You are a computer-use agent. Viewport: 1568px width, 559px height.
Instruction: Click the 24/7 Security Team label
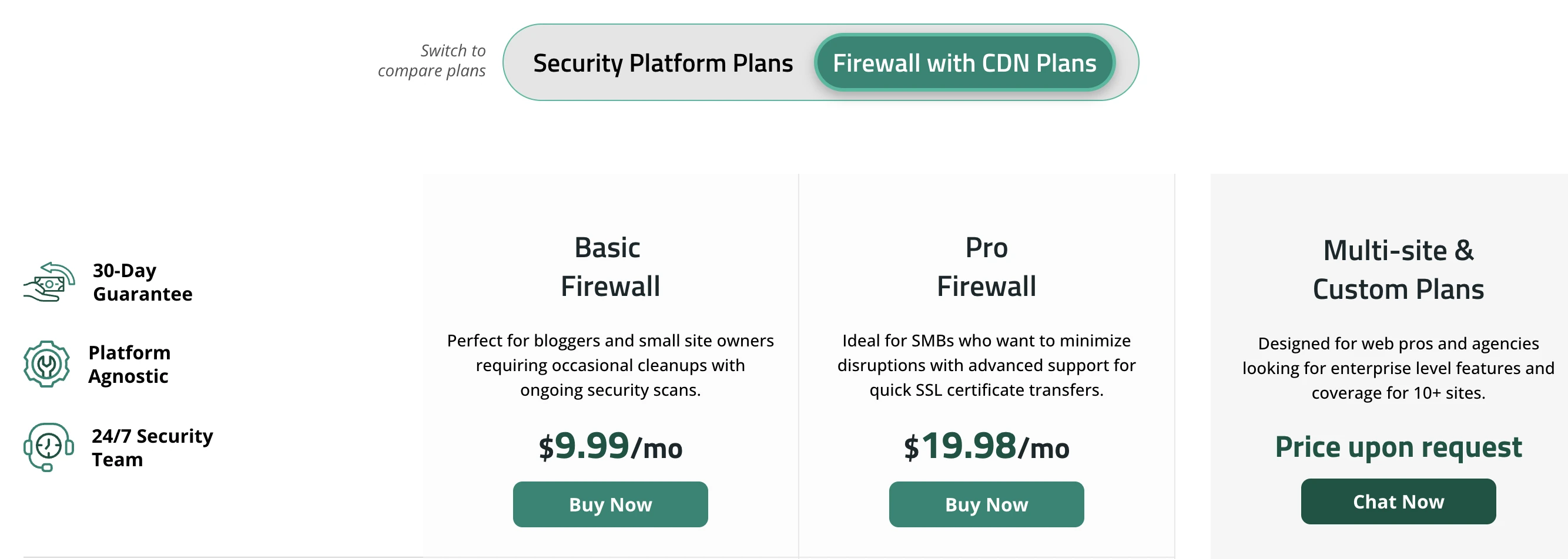tap(152, 447)
